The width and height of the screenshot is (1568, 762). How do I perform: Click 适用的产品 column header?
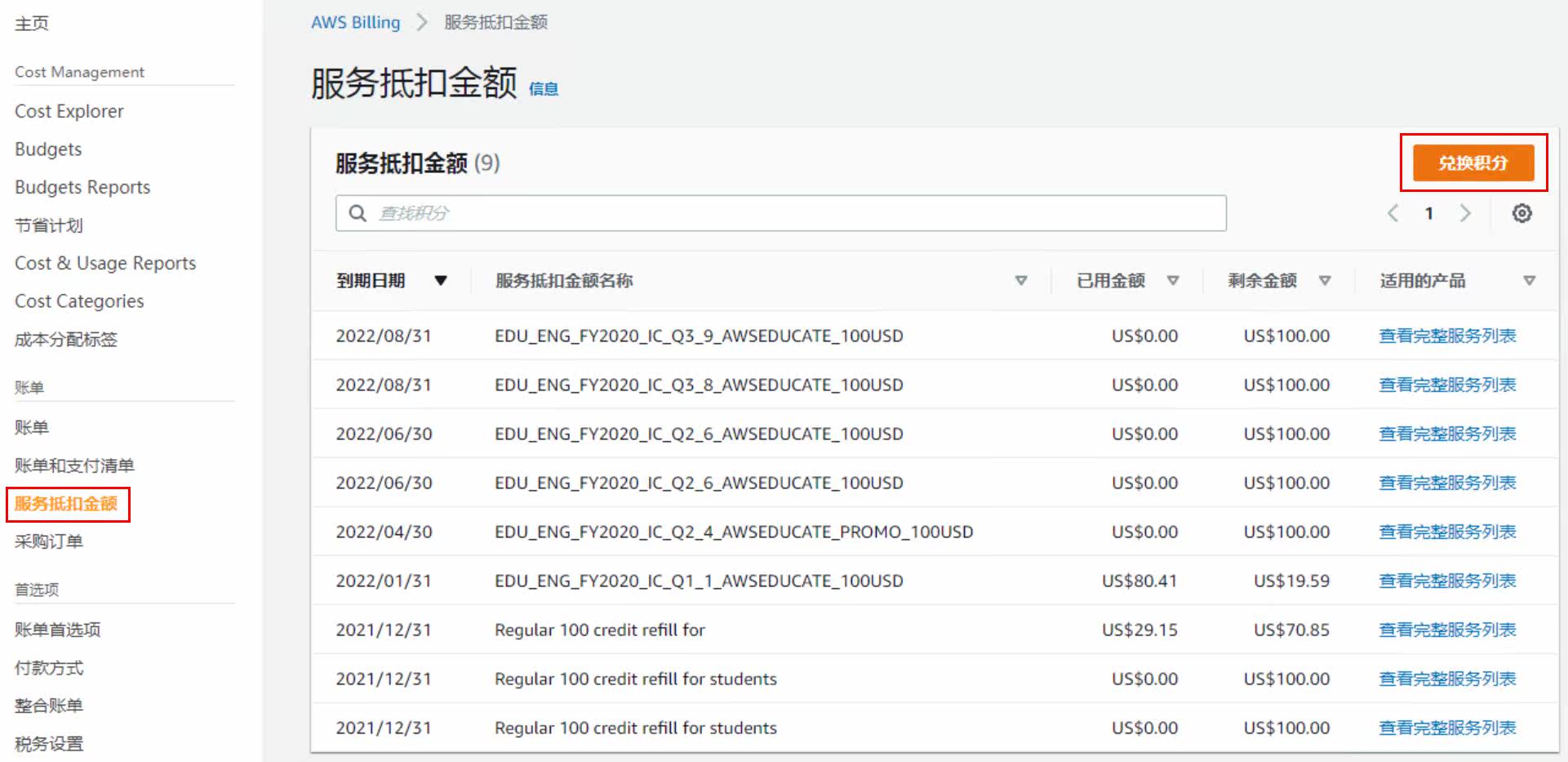1423,281
